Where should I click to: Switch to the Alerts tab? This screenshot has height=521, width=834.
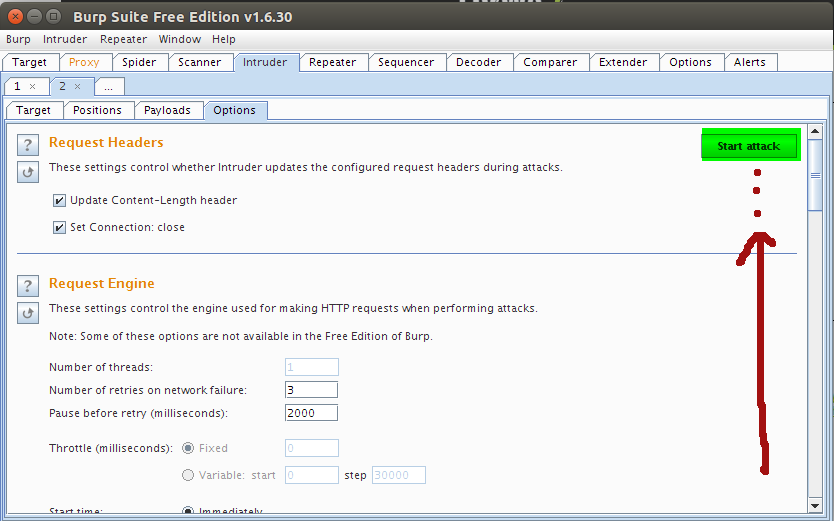click(x=750, y=62)
